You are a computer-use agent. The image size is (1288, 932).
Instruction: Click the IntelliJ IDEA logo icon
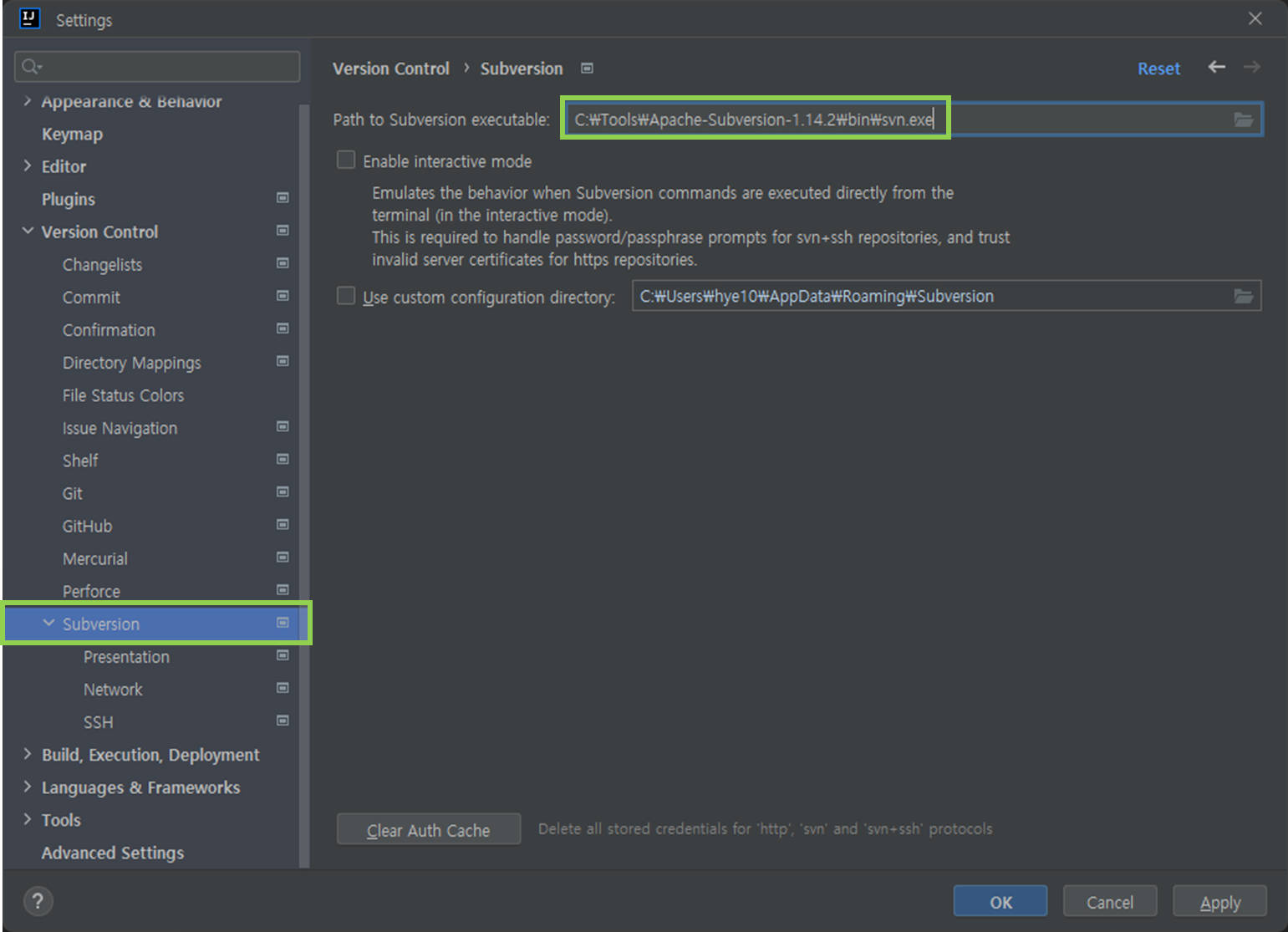pos(29,18)
